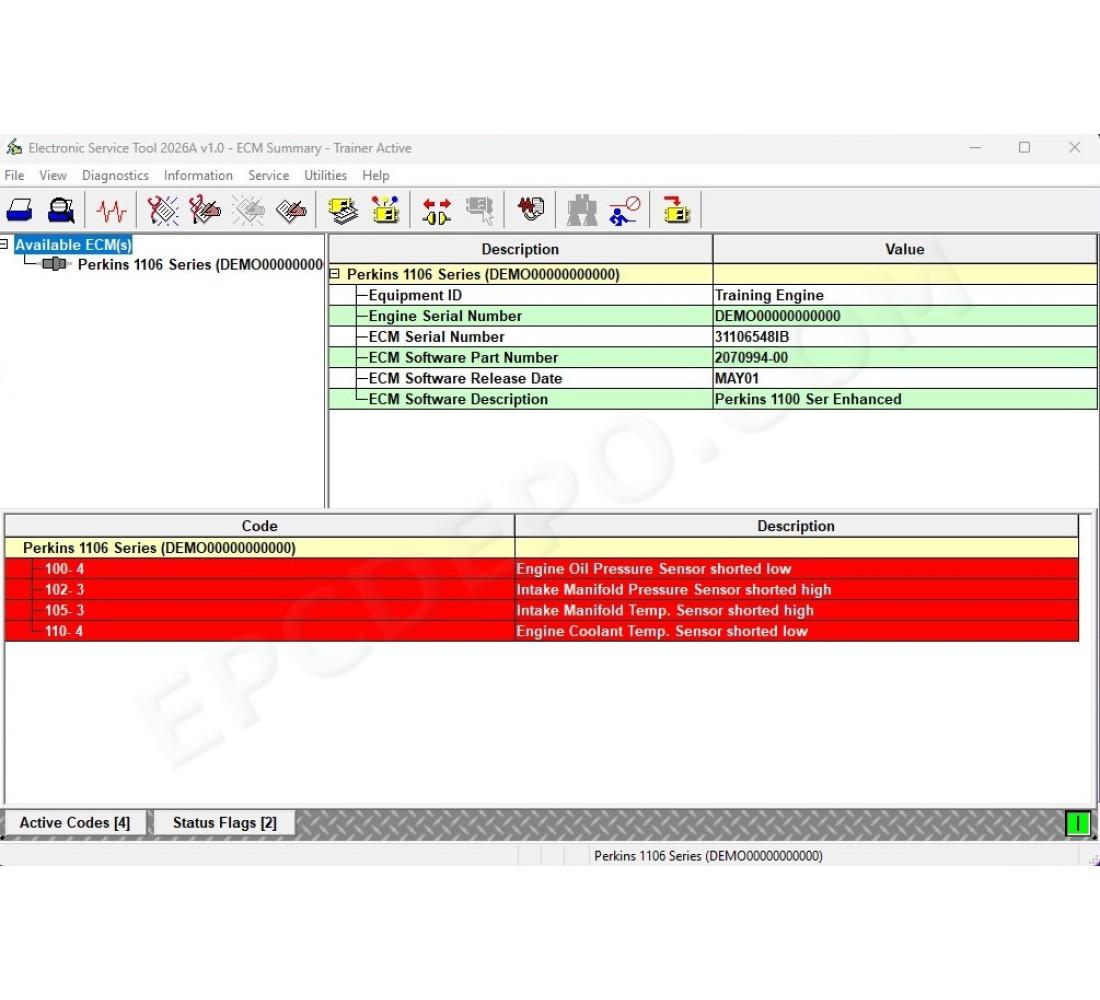
Task: Select Perkins 1106 Series codes group row
Action: coord(542,547)
